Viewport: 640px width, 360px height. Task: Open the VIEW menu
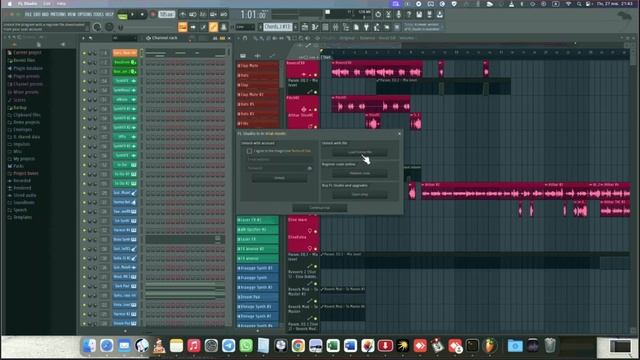click(72, 14)
